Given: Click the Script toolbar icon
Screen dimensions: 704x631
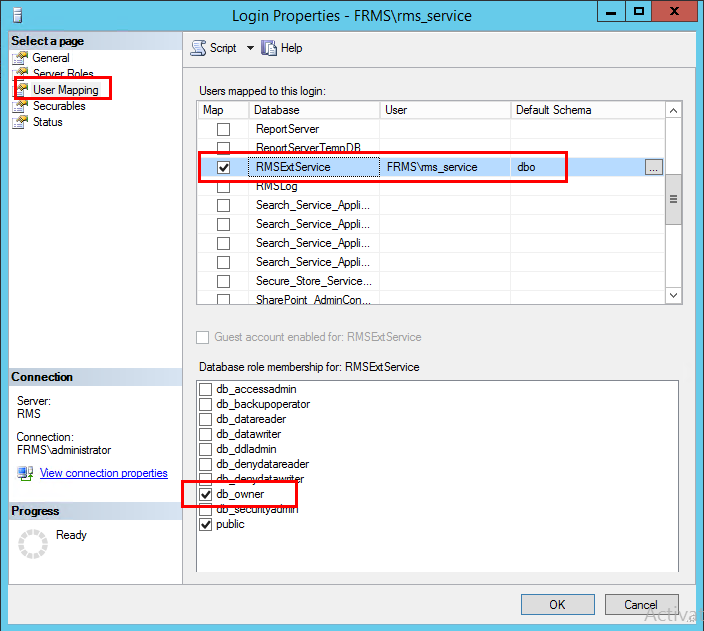Looking at the screenshot, I should point(198,48).
